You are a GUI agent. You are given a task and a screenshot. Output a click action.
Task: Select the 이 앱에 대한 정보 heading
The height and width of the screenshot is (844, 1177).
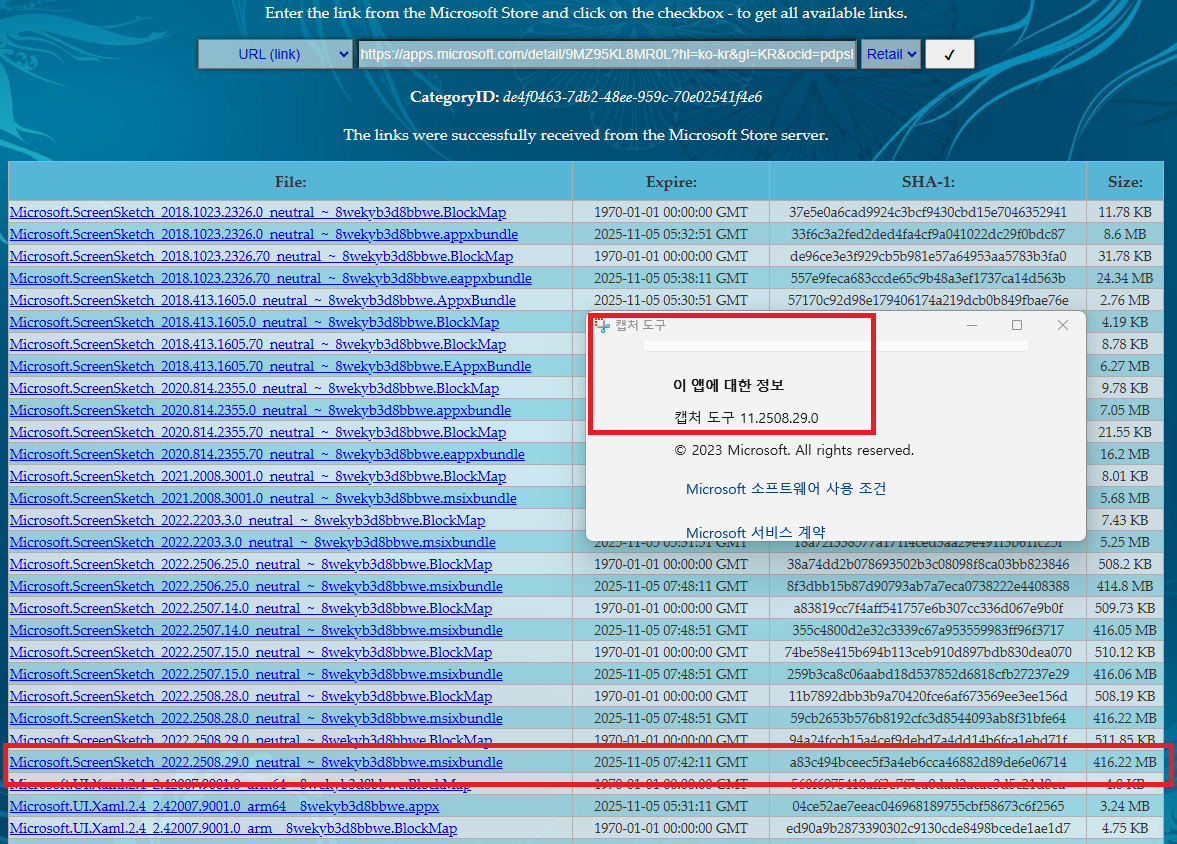tap(728, 385)
